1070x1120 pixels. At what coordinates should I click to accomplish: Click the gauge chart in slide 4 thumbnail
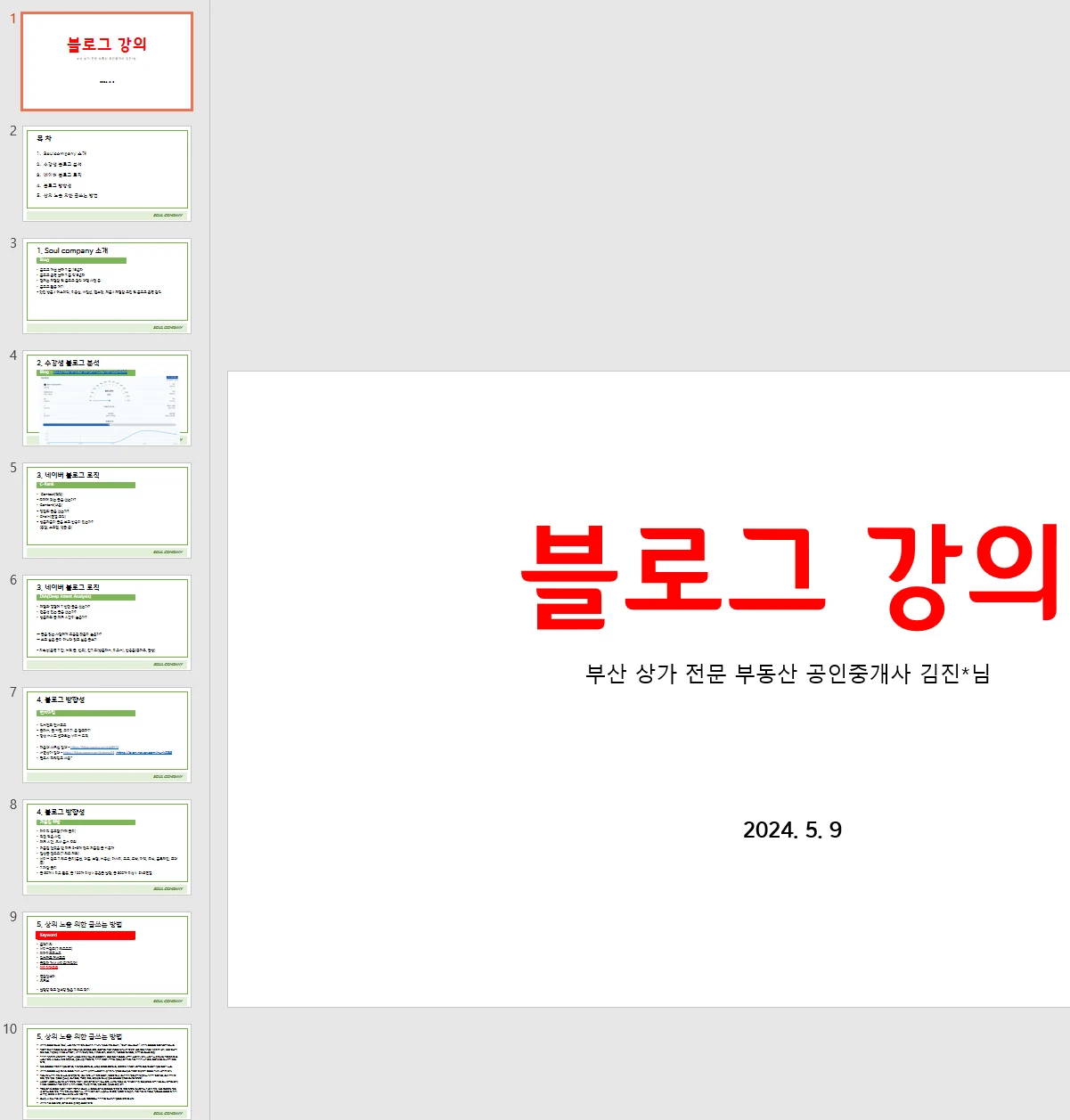point(108,392)
